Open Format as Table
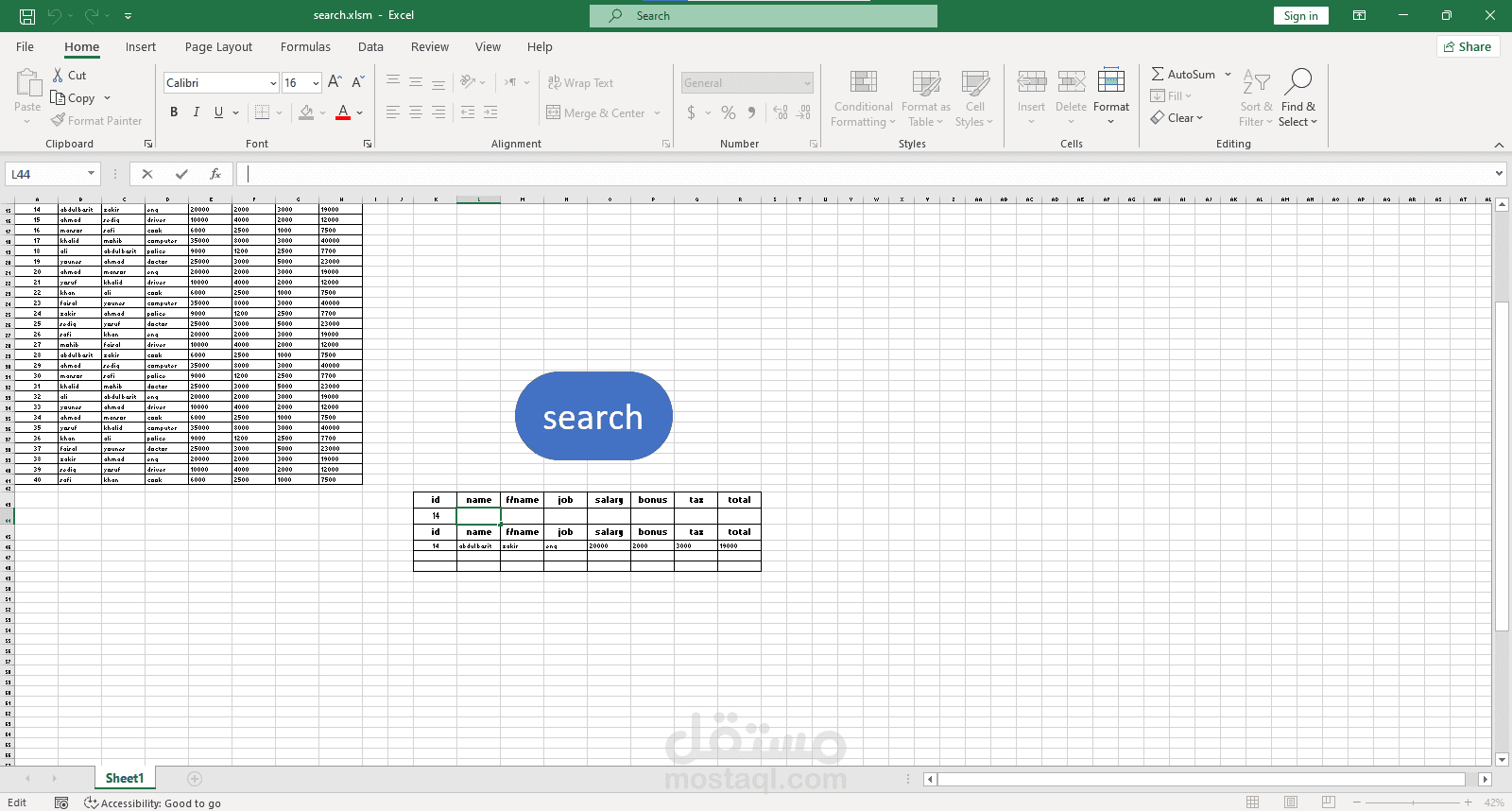Screen dimensions: 1512x811 926,98
